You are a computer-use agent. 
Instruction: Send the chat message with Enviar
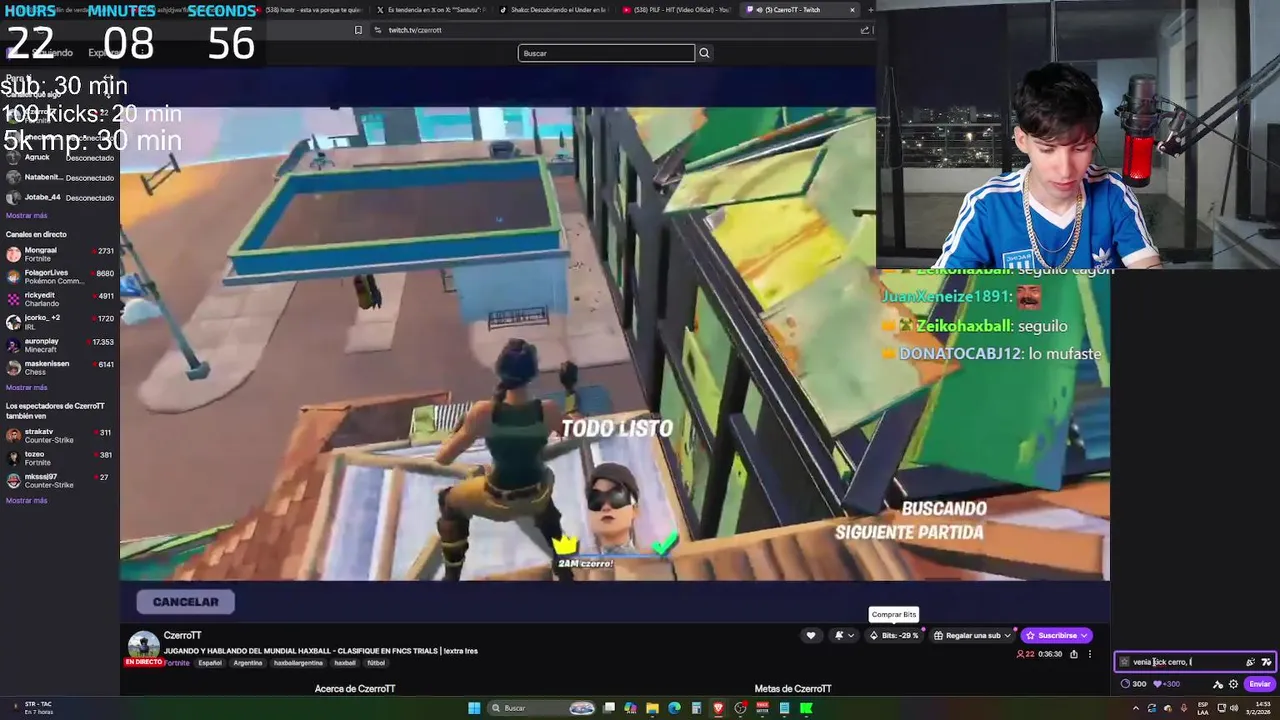[x=1260, y=684]
